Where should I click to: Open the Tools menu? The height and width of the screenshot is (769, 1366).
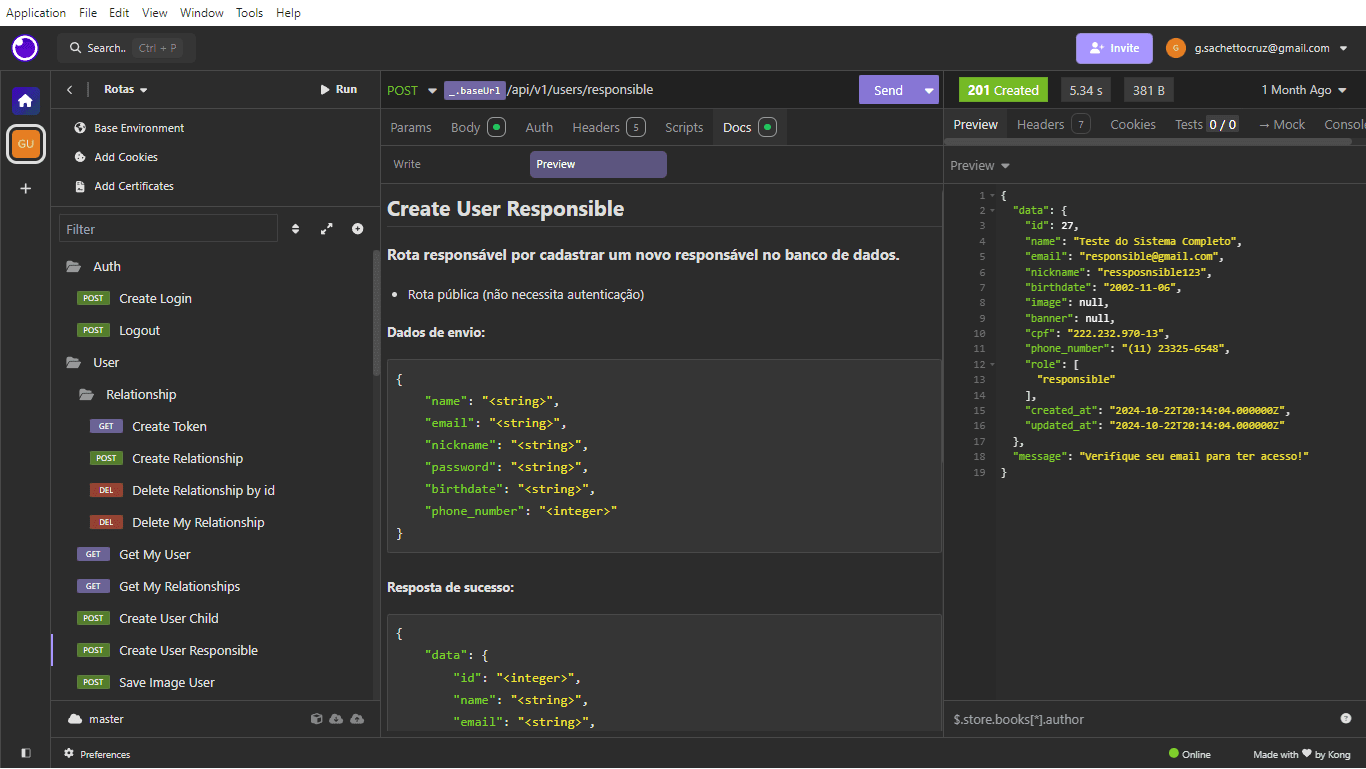249,13
